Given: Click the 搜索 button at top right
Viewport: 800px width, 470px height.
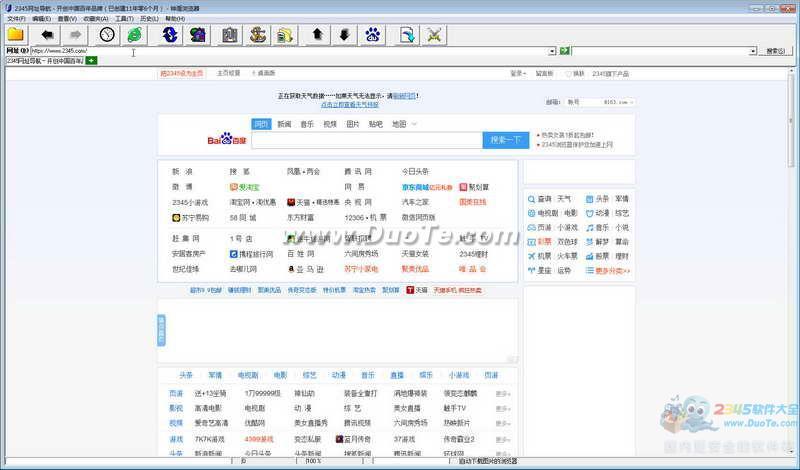Looking at the screenshot, I should point(776,52).
